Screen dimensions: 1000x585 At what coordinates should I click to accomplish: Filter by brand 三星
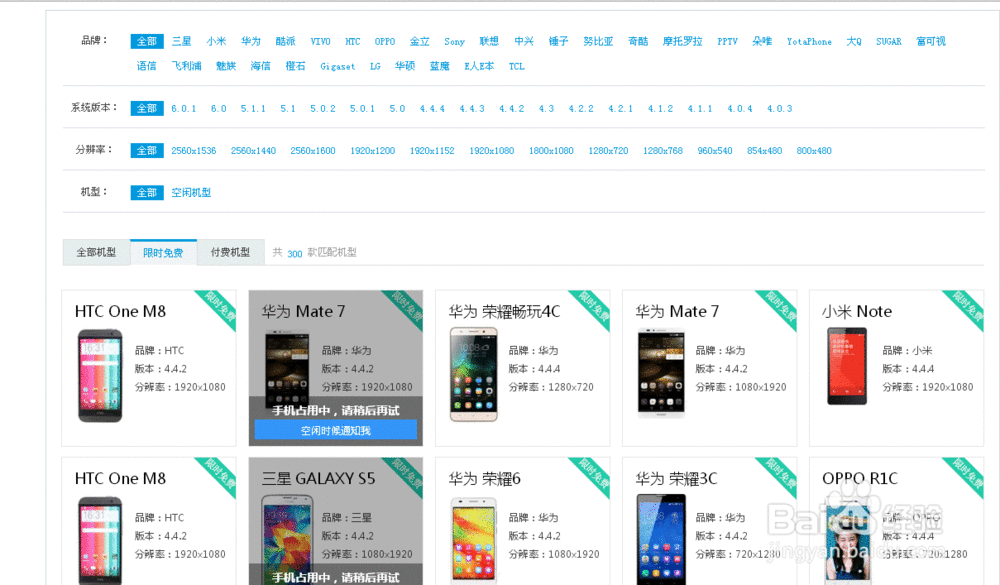181,41
